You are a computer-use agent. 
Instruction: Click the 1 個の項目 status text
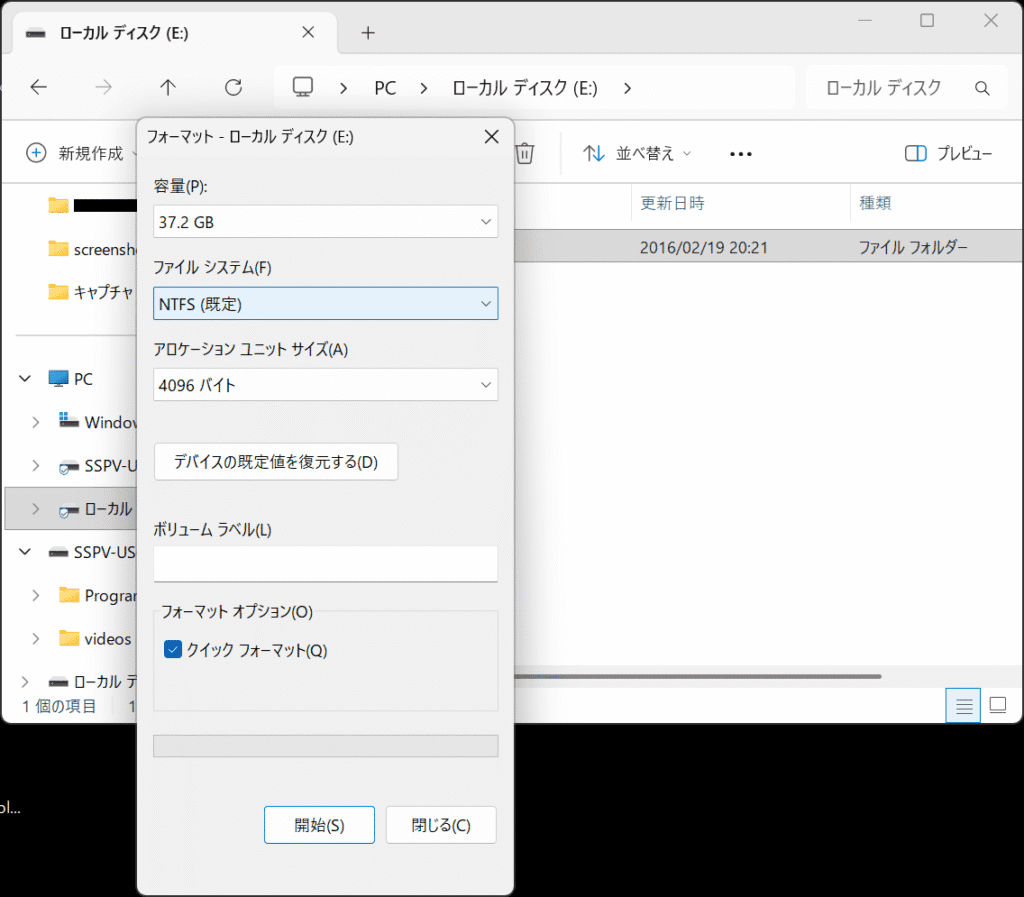(59, 706)
